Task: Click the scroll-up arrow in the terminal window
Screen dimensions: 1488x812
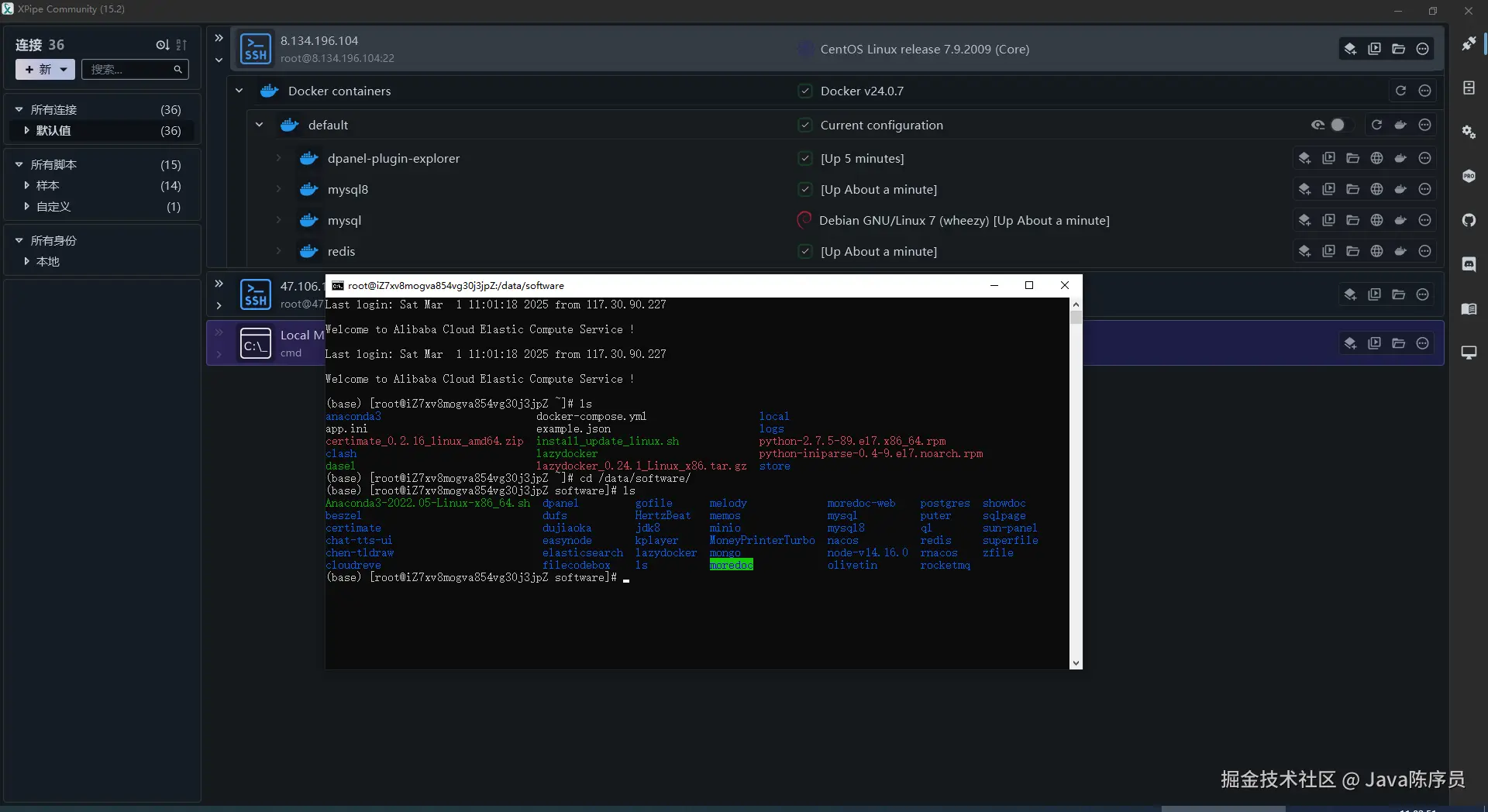Action: tap(1076, 304)
